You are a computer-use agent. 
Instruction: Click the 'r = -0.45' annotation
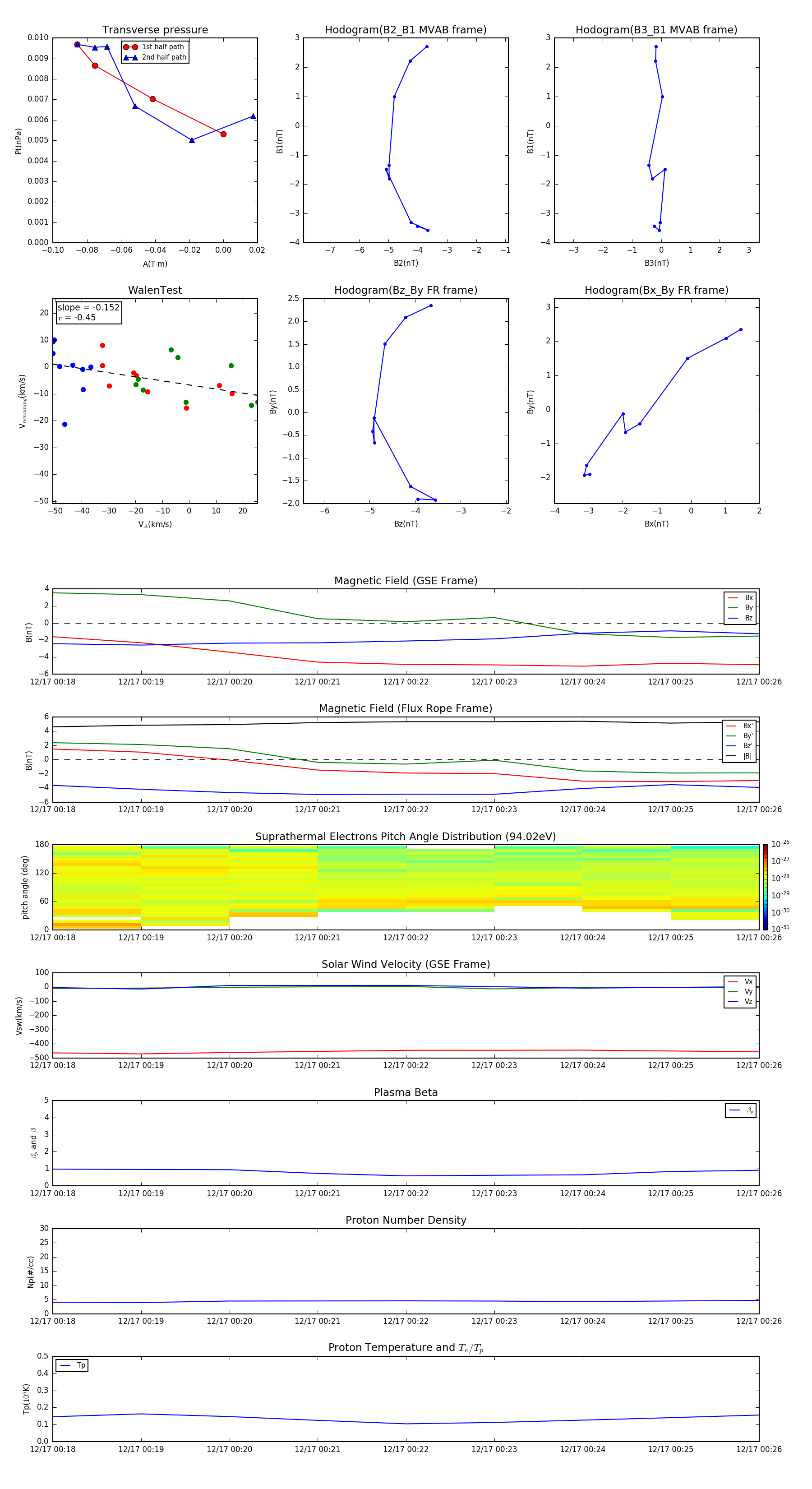coord(77,317)
